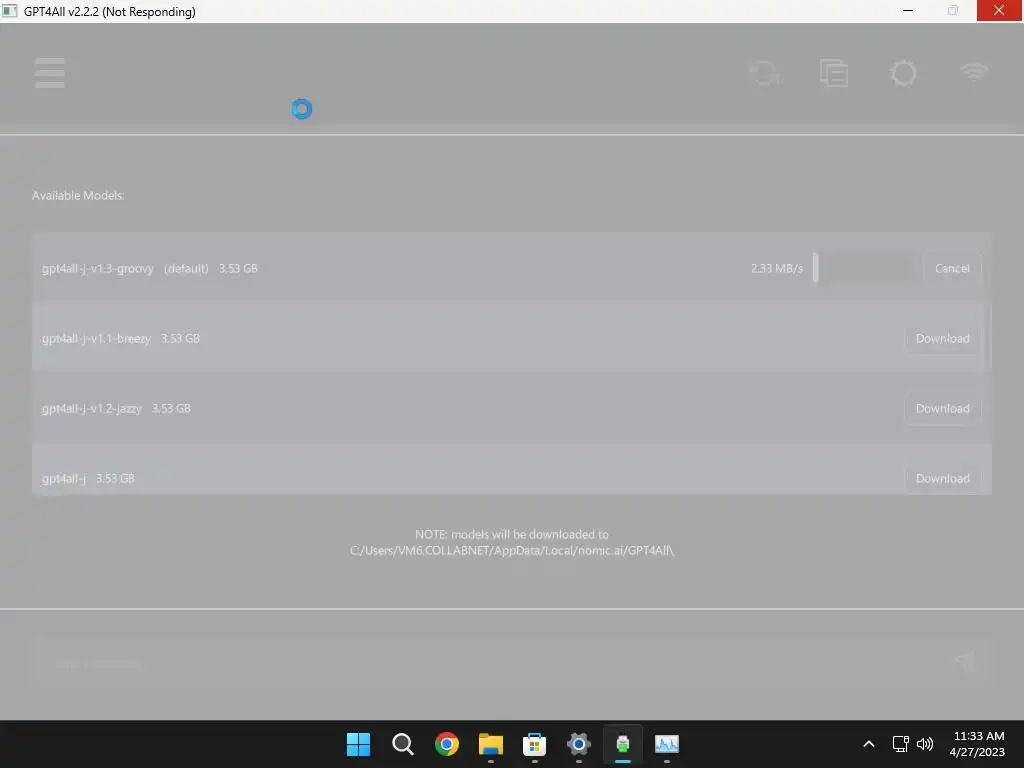This screenshot has width=1024, height=768.
Task: Click the network tray icon
Action: (x=901, y=744)
